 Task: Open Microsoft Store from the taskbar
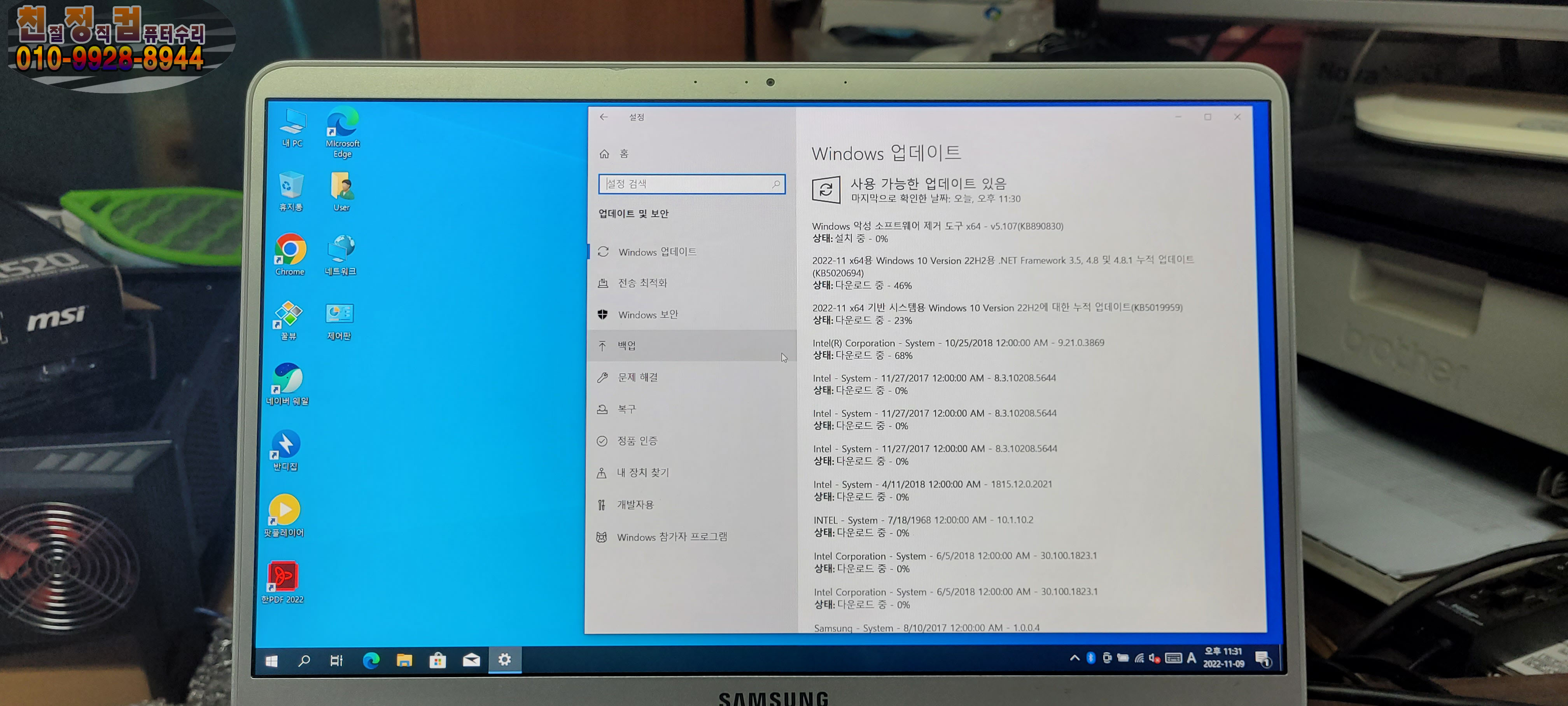437,660
